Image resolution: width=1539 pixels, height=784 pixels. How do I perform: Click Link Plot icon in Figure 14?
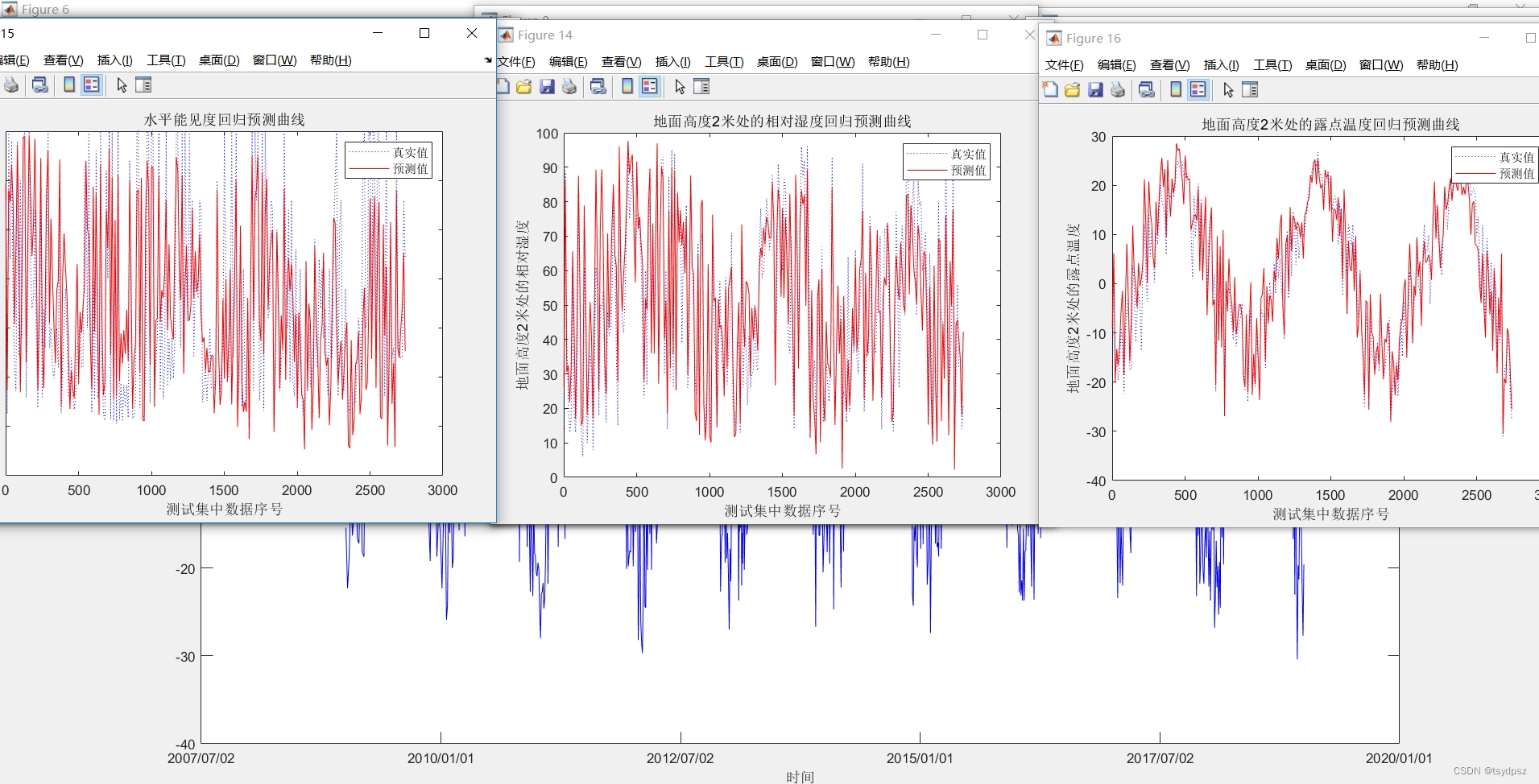tap(598, 86)
